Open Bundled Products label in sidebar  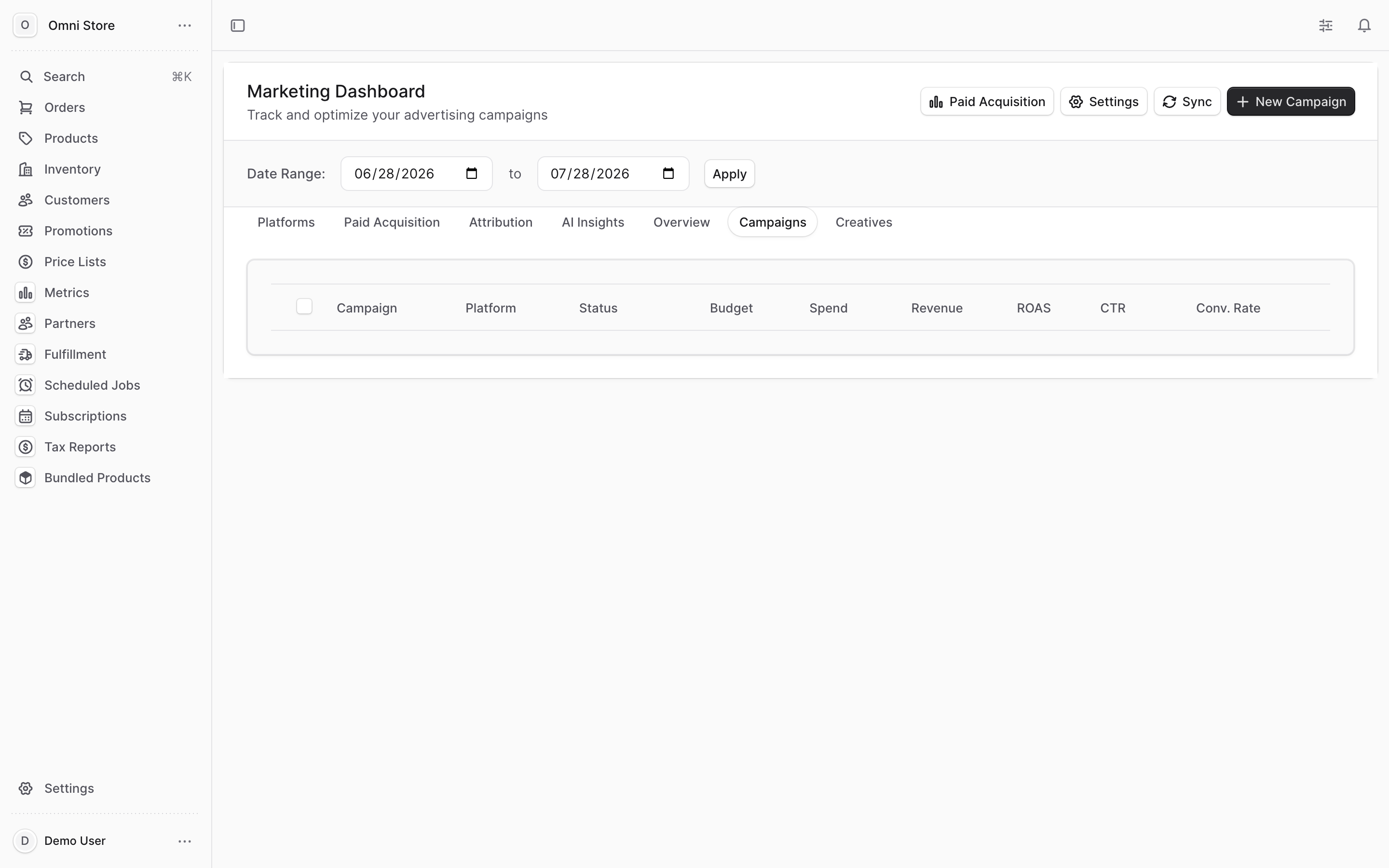coord(97,477)
